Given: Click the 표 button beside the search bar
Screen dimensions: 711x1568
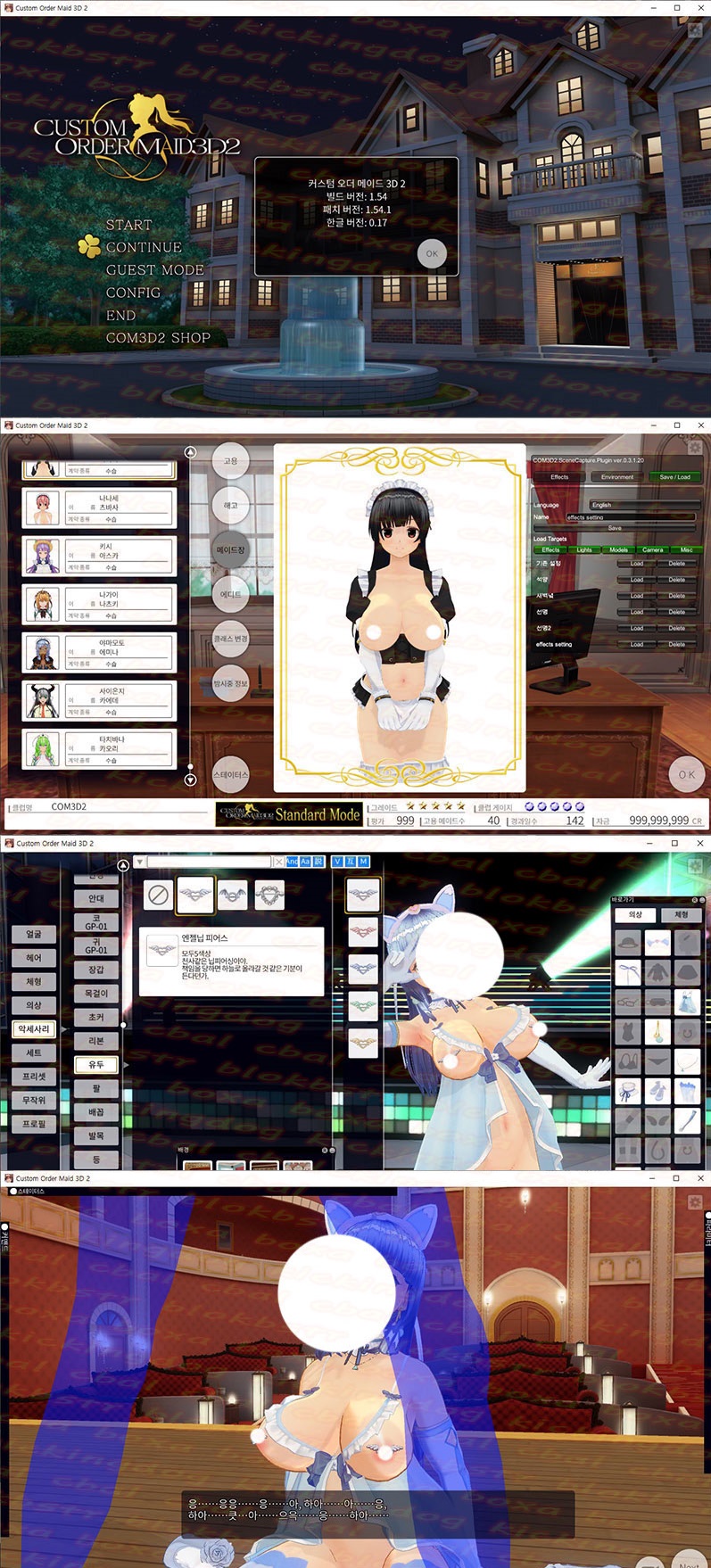Looking at the screenshot, I should pos(351,862).
